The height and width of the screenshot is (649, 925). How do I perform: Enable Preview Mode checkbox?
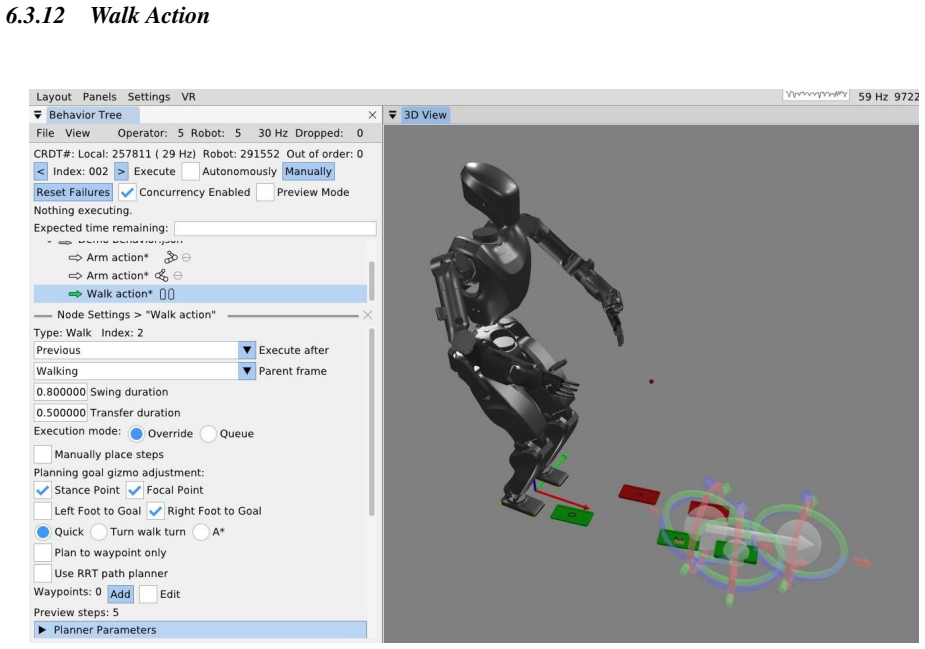(265, 192)
